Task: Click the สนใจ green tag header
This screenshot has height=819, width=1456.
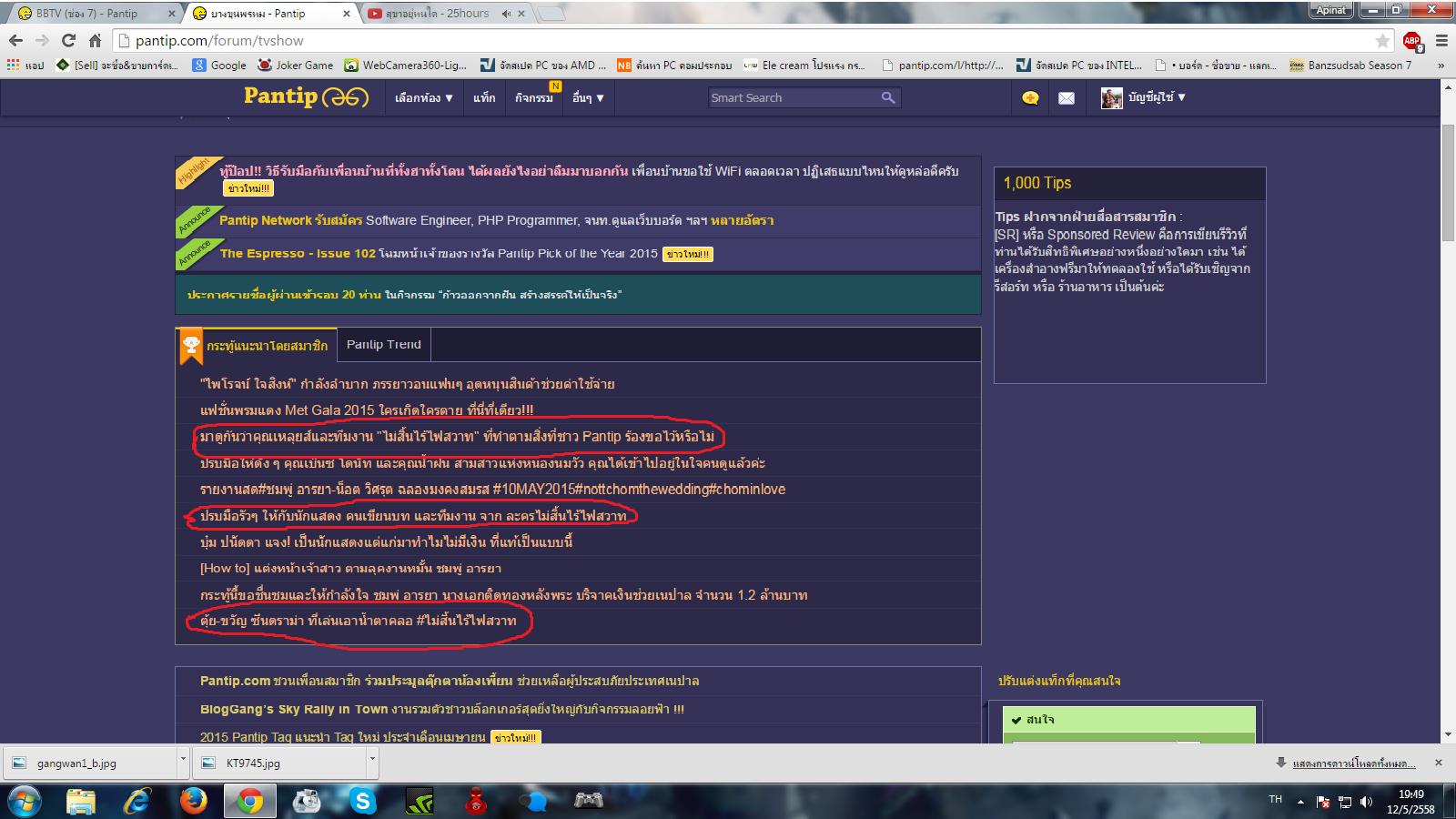Action: [x=1128, y=719]
